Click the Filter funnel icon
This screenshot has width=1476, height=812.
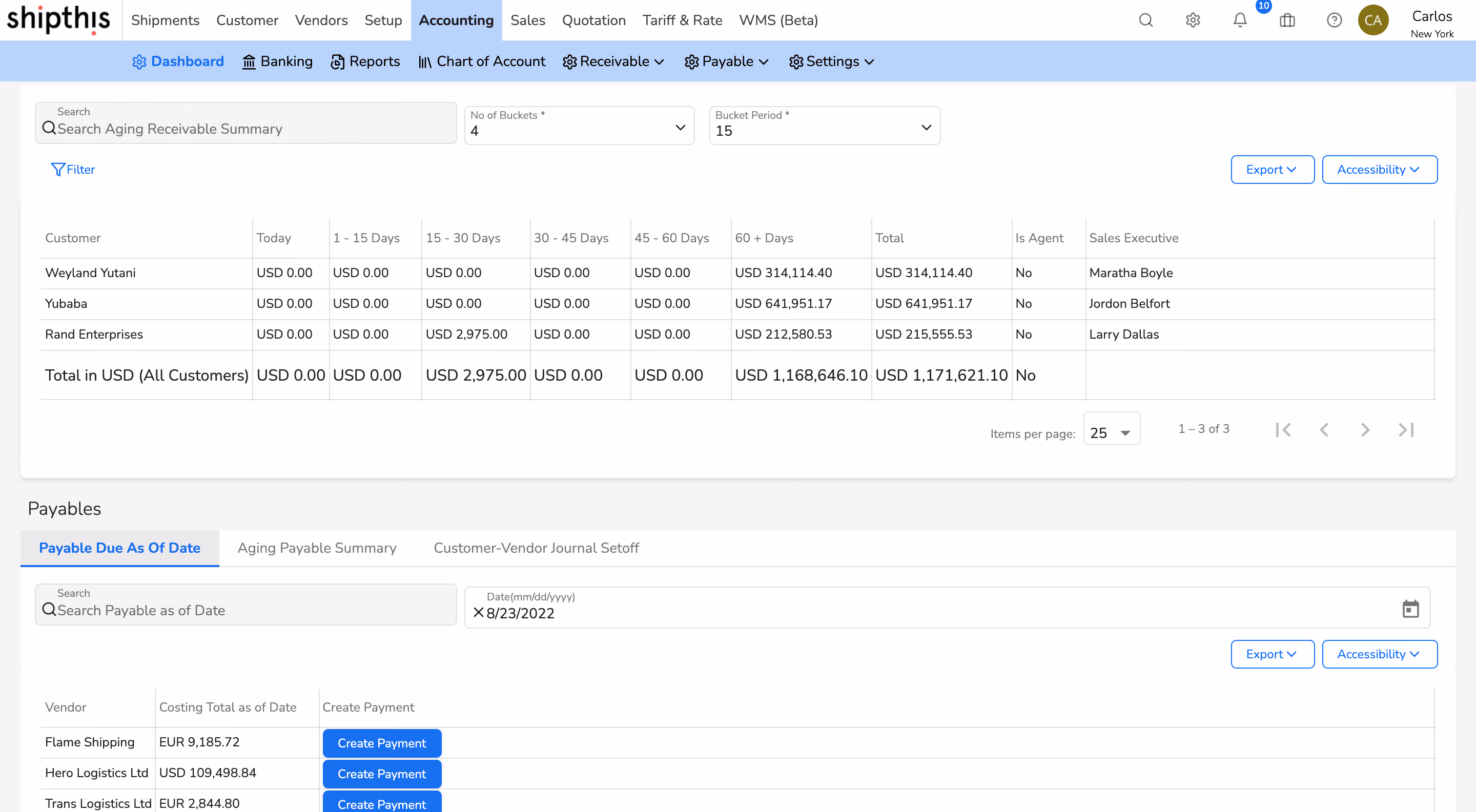[57, 170]
